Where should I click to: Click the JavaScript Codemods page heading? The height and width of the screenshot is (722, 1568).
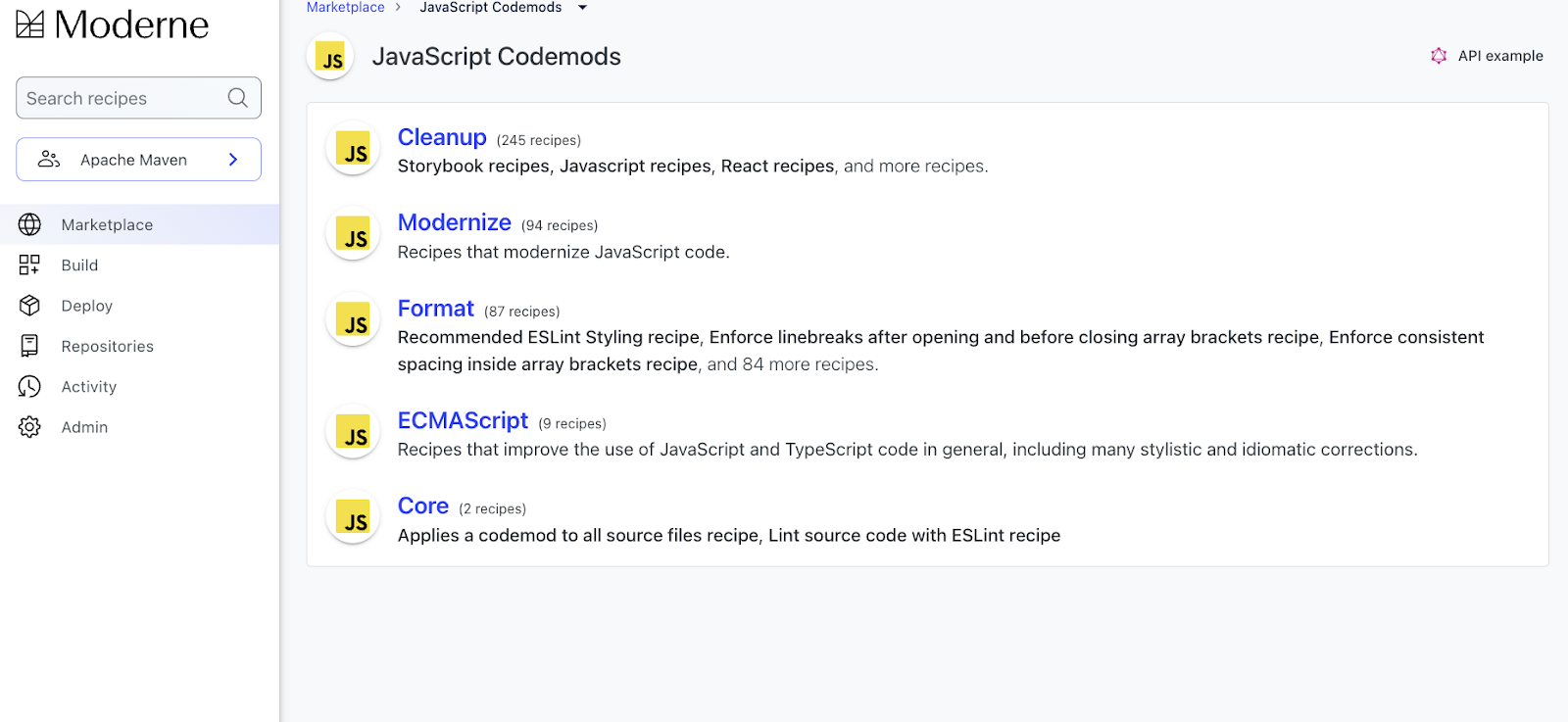click(x=496, y=57)
